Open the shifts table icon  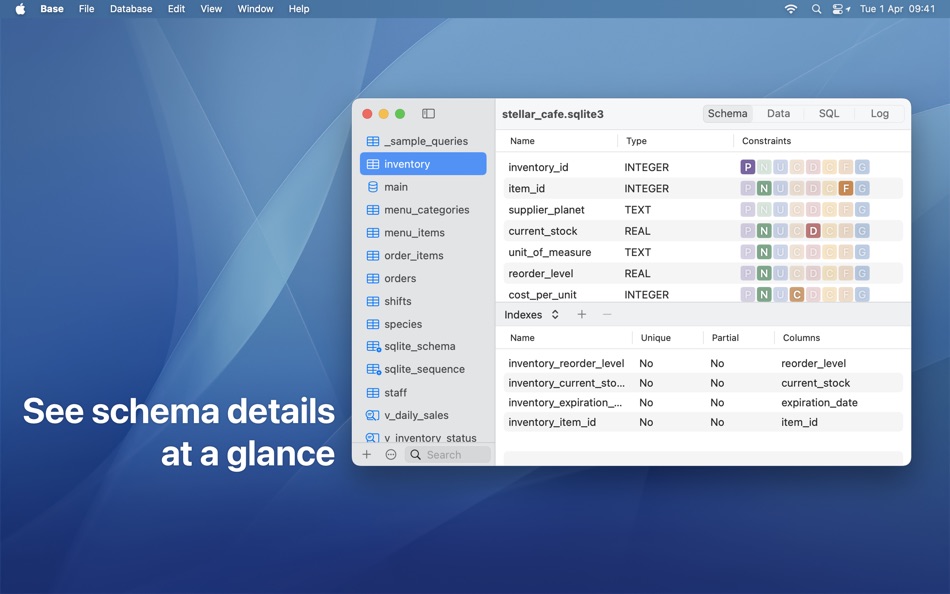(373, 301)
